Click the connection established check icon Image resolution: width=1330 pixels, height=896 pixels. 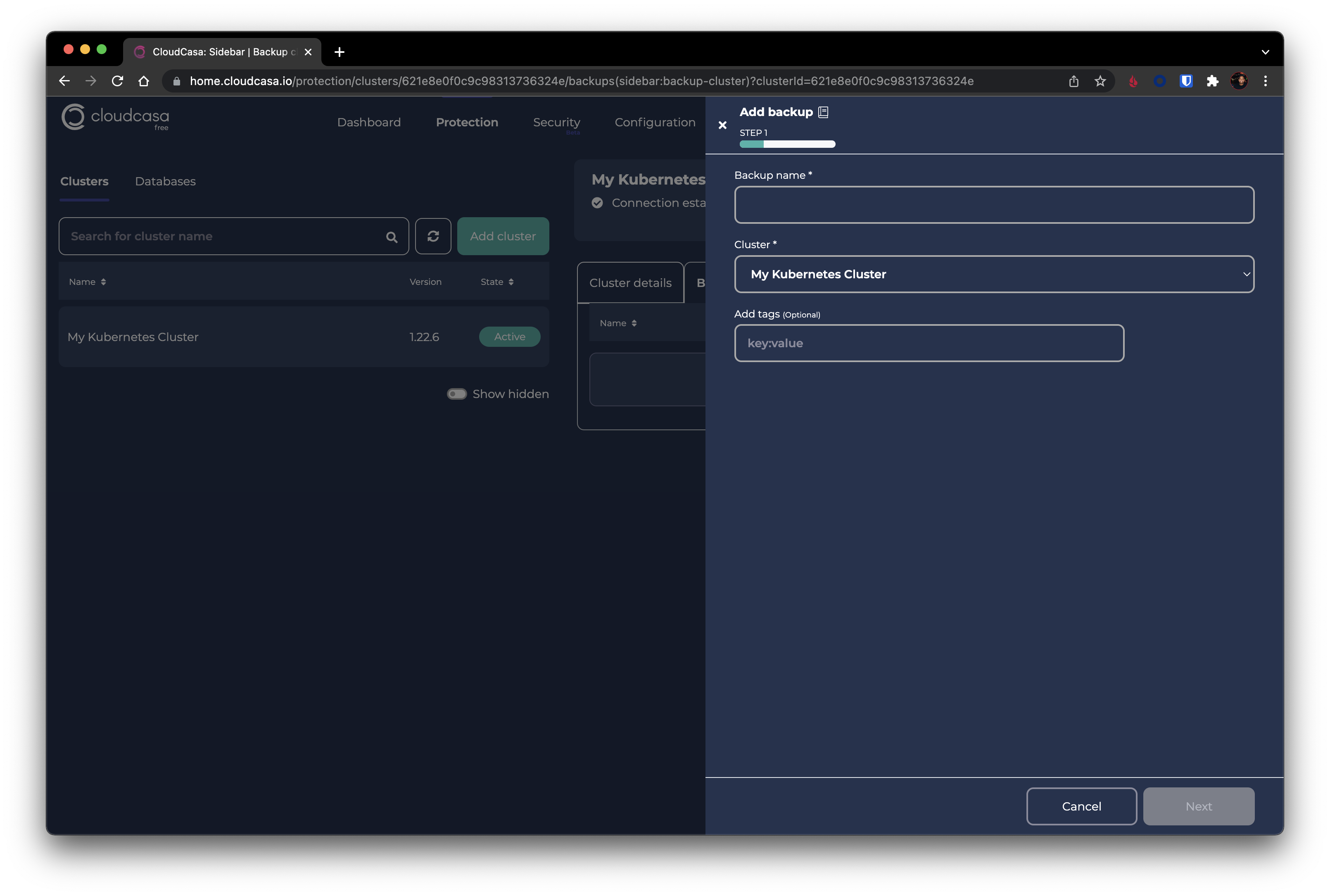(x=597, y=203)
